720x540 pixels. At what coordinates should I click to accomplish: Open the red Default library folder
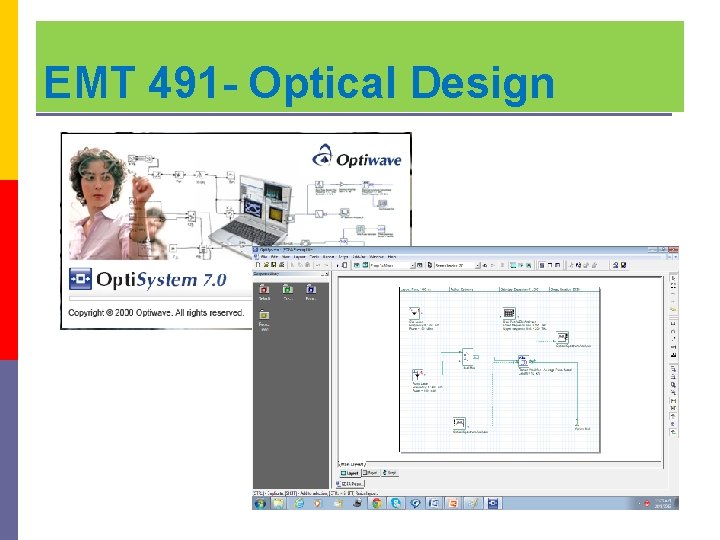(x=264, y=292)
